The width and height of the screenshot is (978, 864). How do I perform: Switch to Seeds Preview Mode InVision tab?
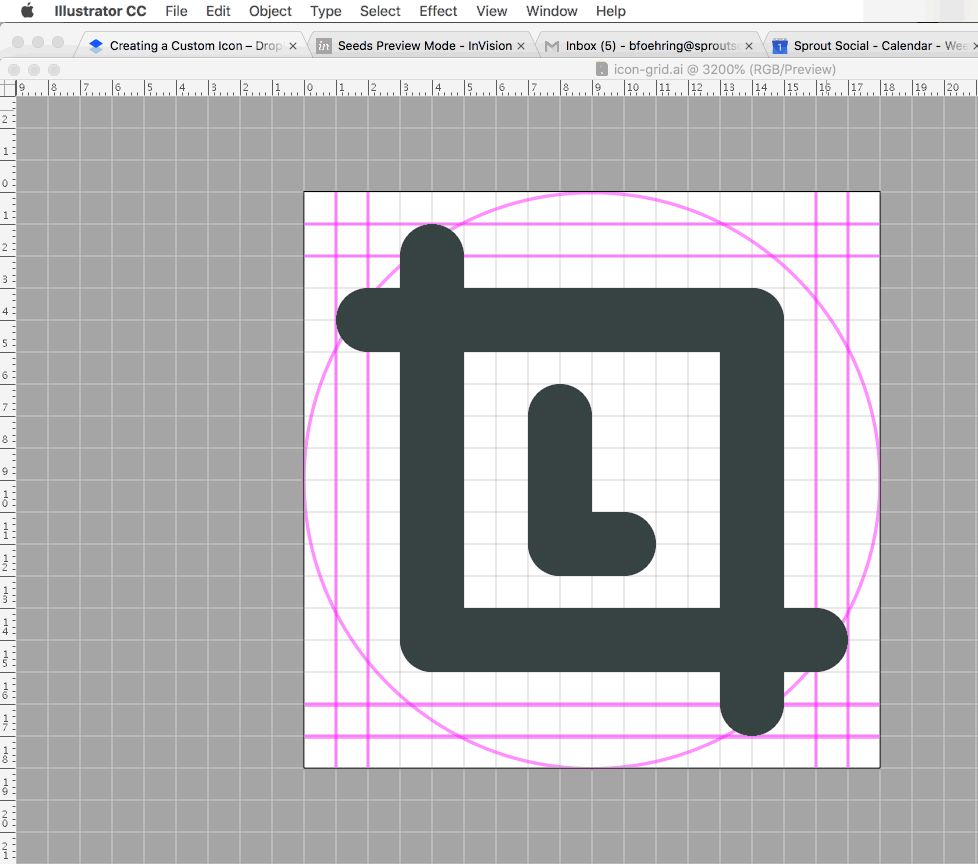pos(423,45)
